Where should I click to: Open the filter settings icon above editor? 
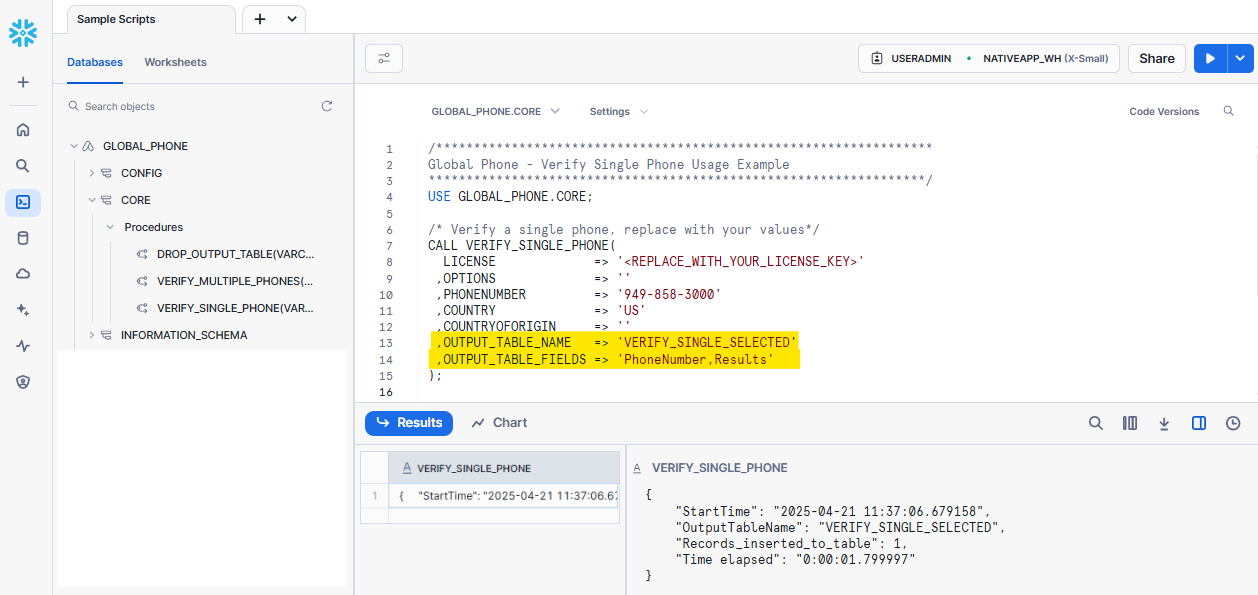pos(384,58)
